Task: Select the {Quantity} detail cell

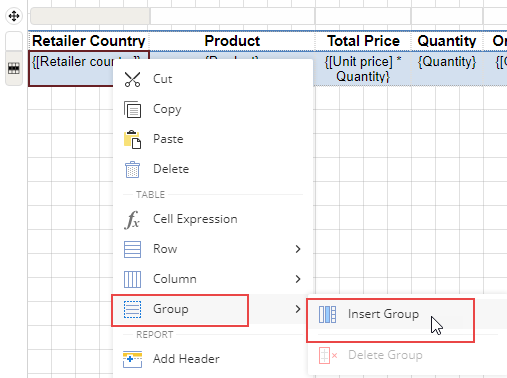Action: (447, 69)
